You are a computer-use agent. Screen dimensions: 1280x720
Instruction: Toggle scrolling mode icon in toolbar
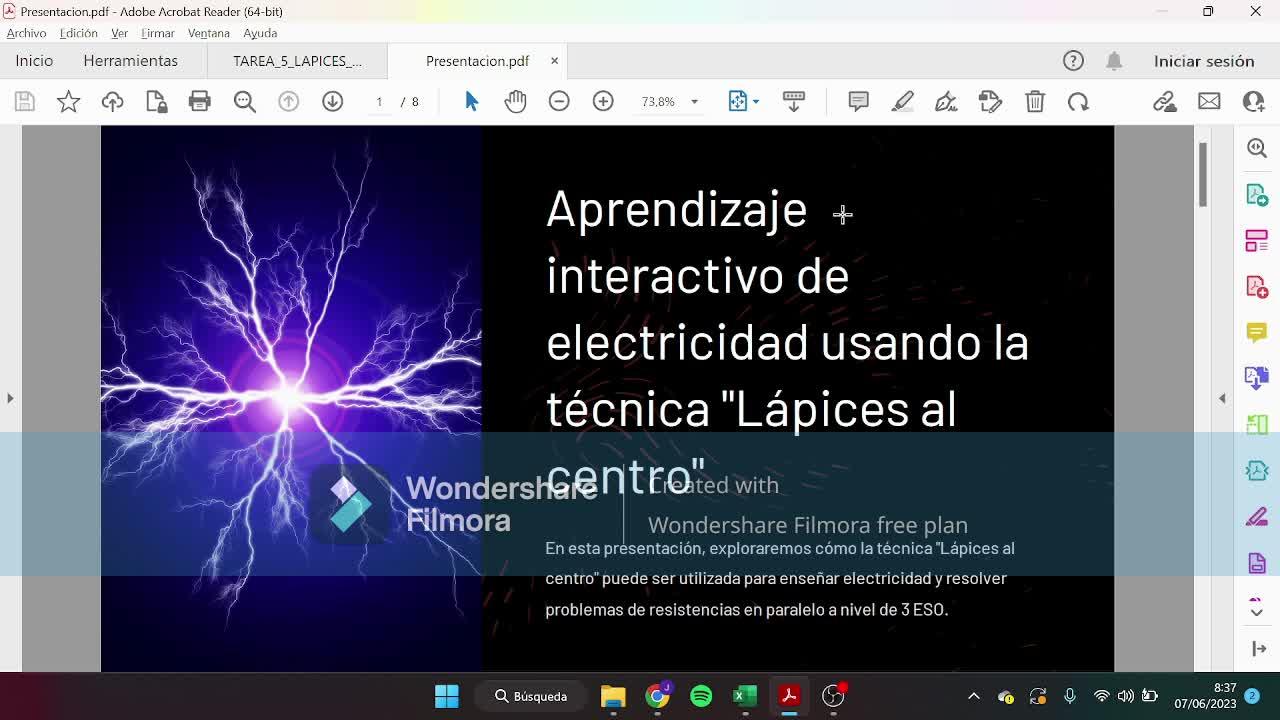(x=794, y=101)
